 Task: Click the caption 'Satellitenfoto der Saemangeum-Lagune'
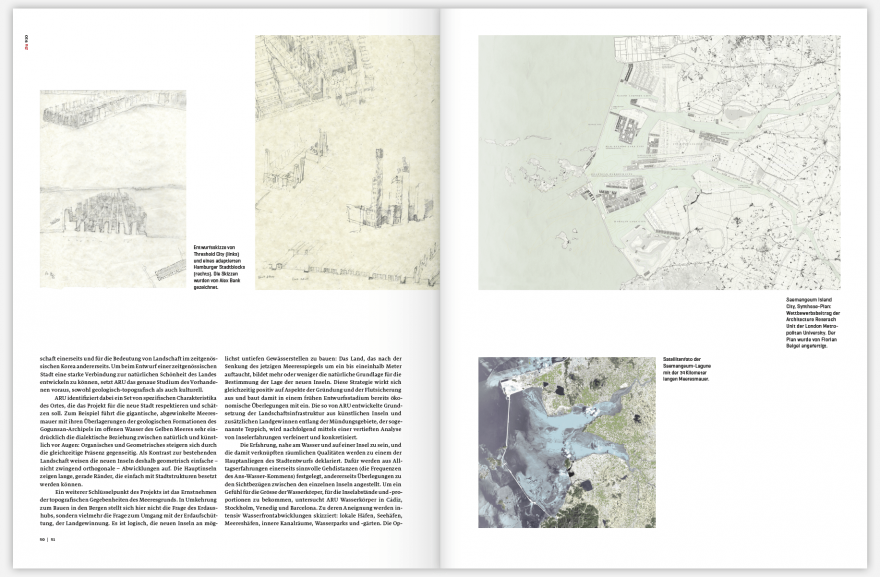tap(687, 369)
